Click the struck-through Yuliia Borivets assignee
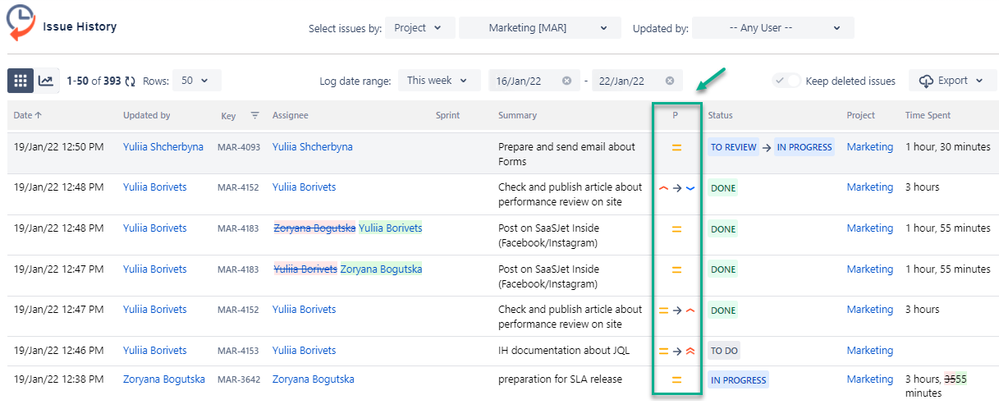Screen dimensions: 999x401 [305, 269]
